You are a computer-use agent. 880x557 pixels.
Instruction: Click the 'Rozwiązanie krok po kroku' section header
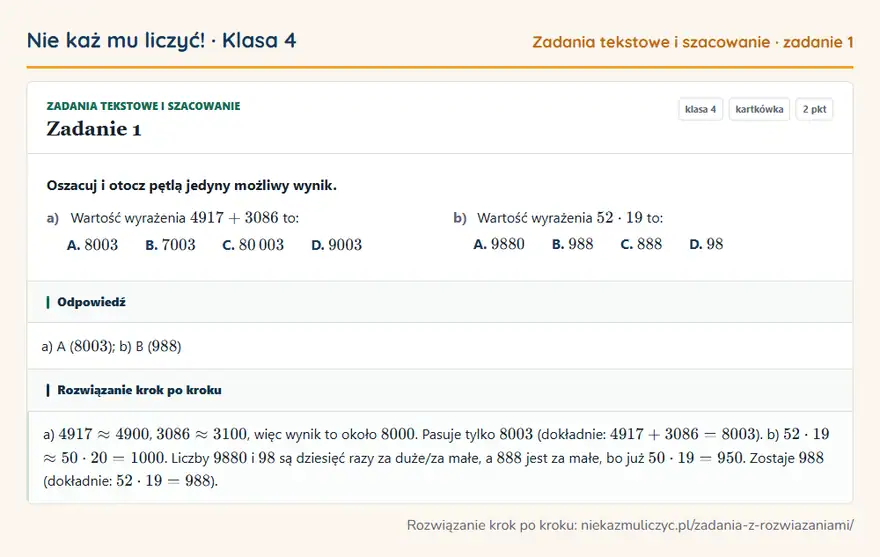click(440, 390)
